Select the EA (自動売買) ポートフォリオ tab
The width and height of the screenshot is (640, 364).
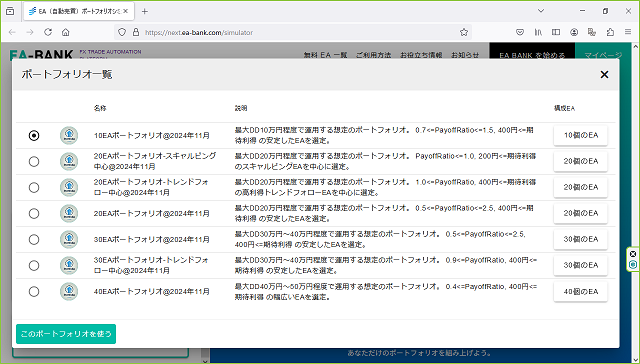point(78,11)
